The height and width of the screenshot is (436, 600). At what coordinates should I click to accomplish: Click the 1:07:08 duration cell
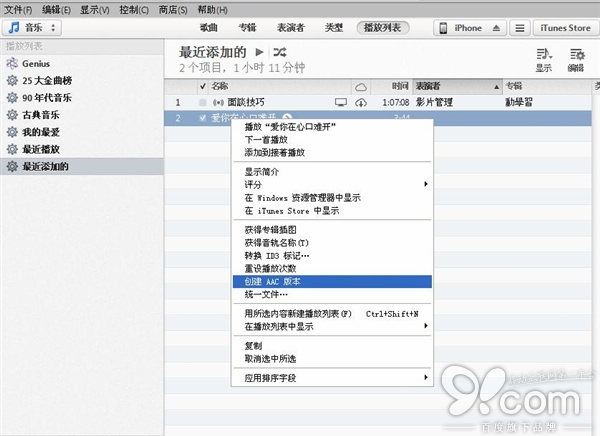[396, 102]
